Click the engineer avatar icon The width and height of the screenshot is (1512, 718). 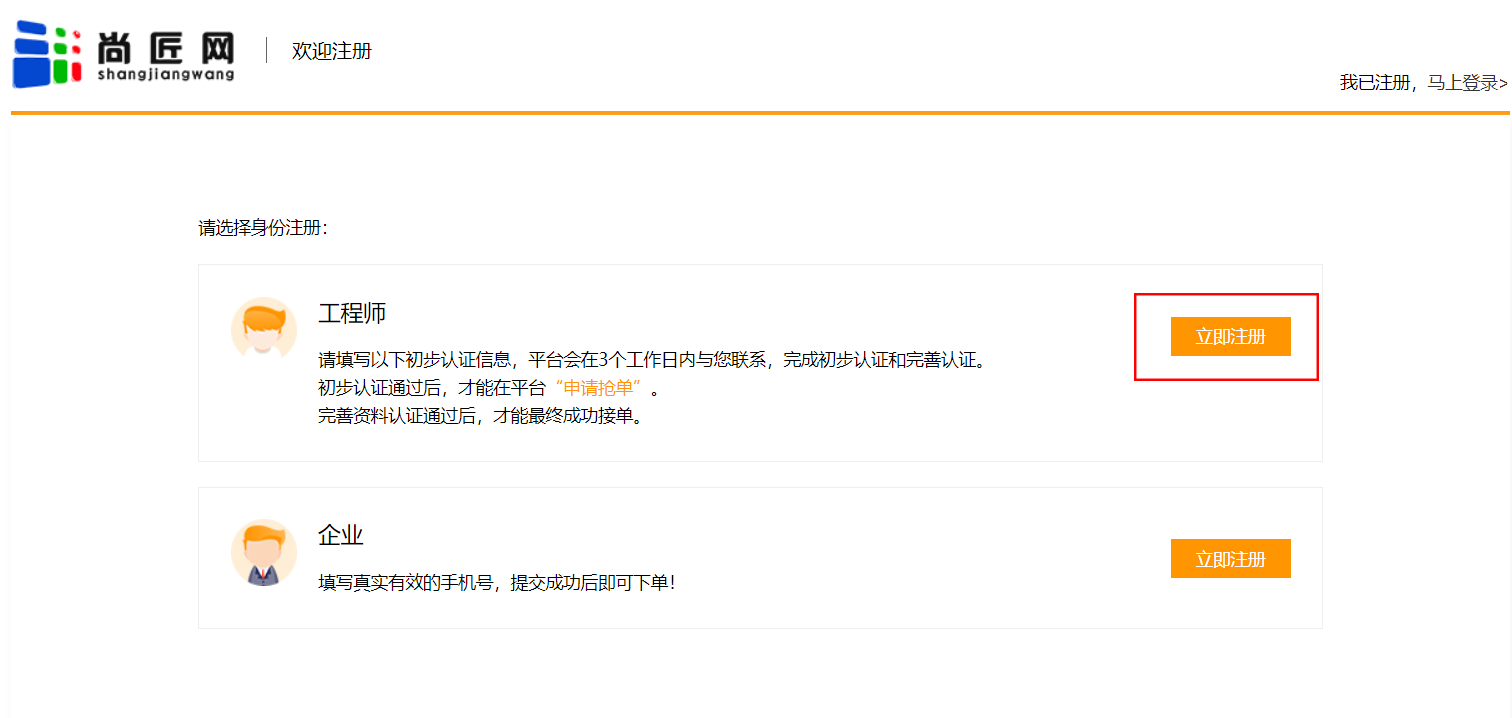[x=264, y=327]
